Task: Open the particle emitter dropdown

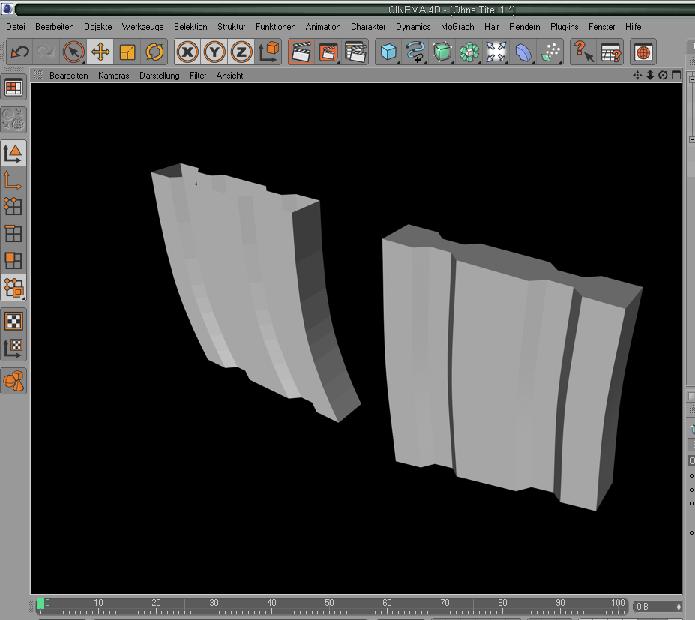Action: pyautogui.click(x=551, y=52)
